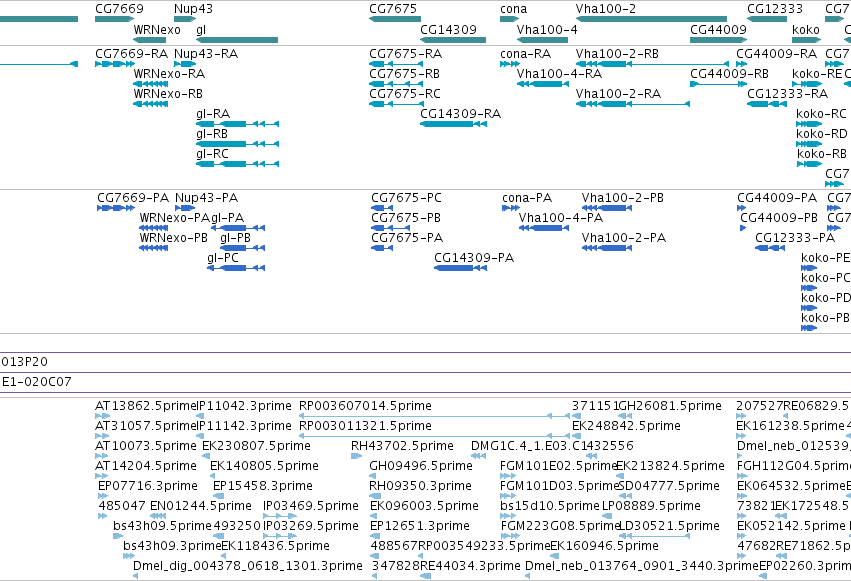Viewport: 851px width, 581px height.
Task: Click the long Vha100-2 gene bar
Action: tap(651, 19)
